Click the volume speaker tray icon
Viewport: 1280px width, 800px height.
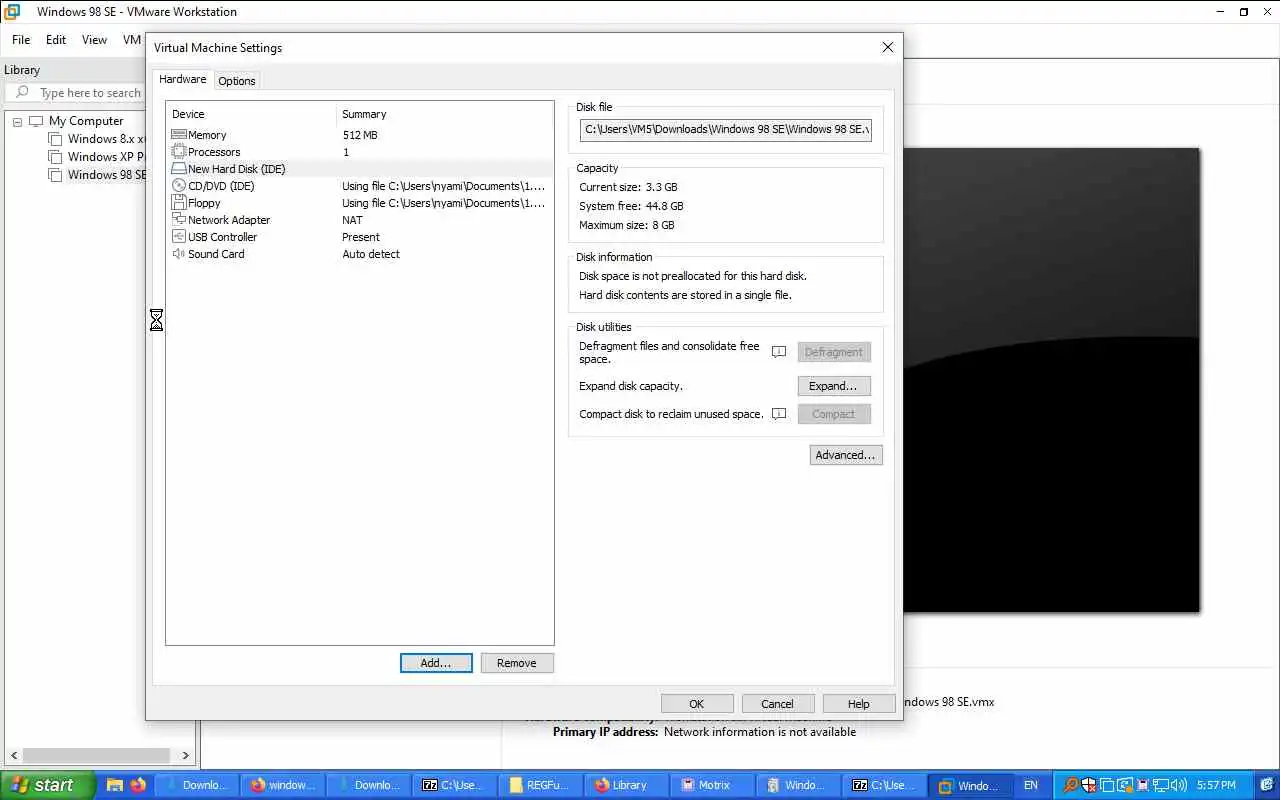pos(1179,785)
